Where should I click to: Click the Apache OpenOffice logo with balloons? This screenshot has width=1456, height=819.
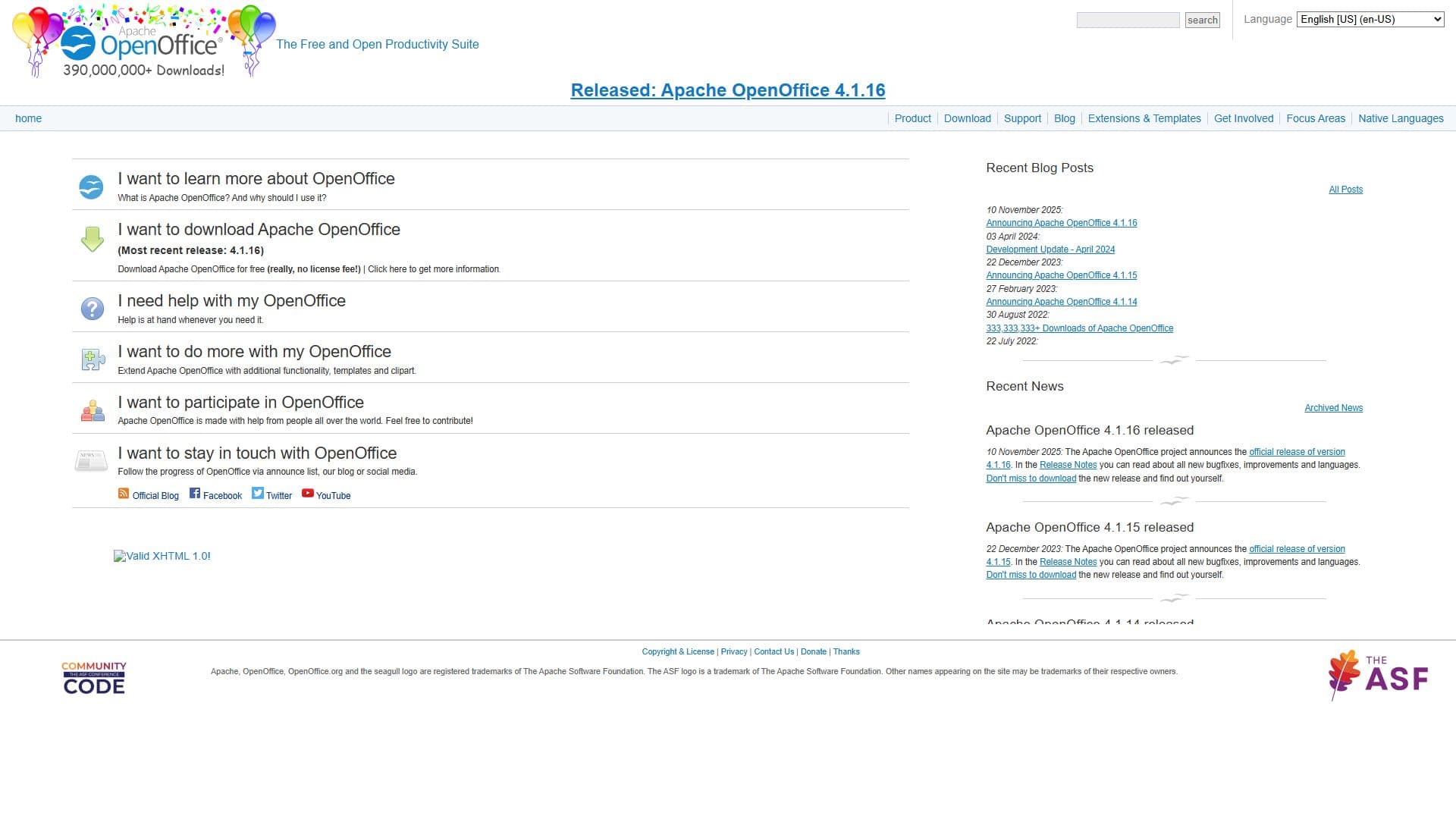coord(144,41)
